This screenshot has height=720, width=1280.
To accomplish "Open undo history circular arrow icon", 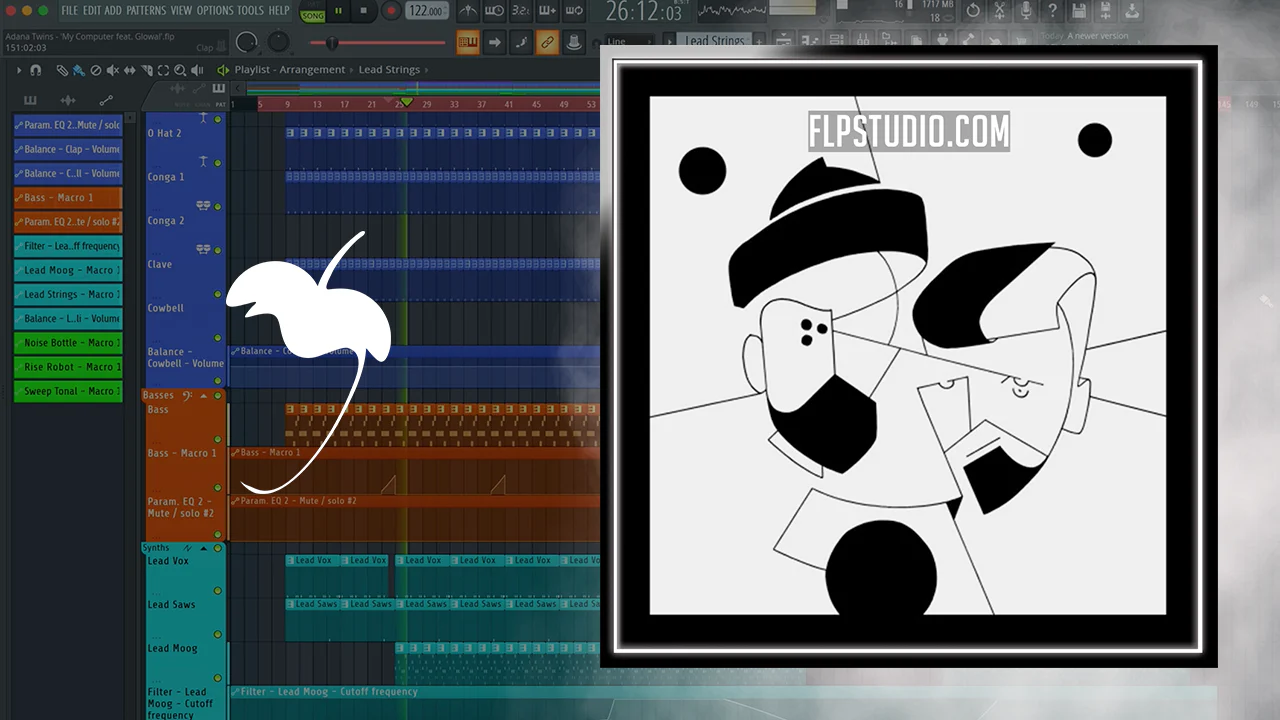I will 973,12.
